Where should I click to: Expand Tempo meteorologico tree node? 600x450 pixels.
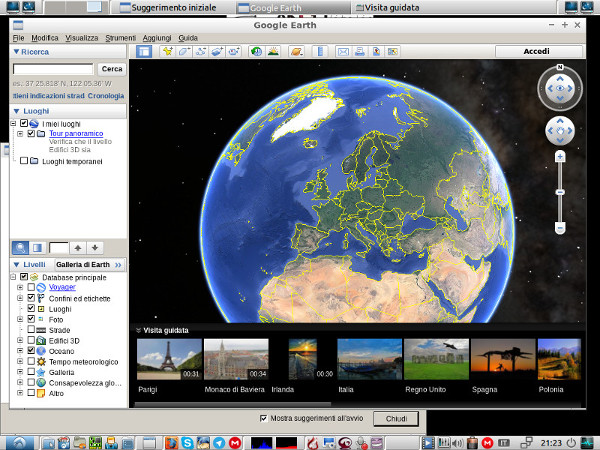[x=20, y=361]
